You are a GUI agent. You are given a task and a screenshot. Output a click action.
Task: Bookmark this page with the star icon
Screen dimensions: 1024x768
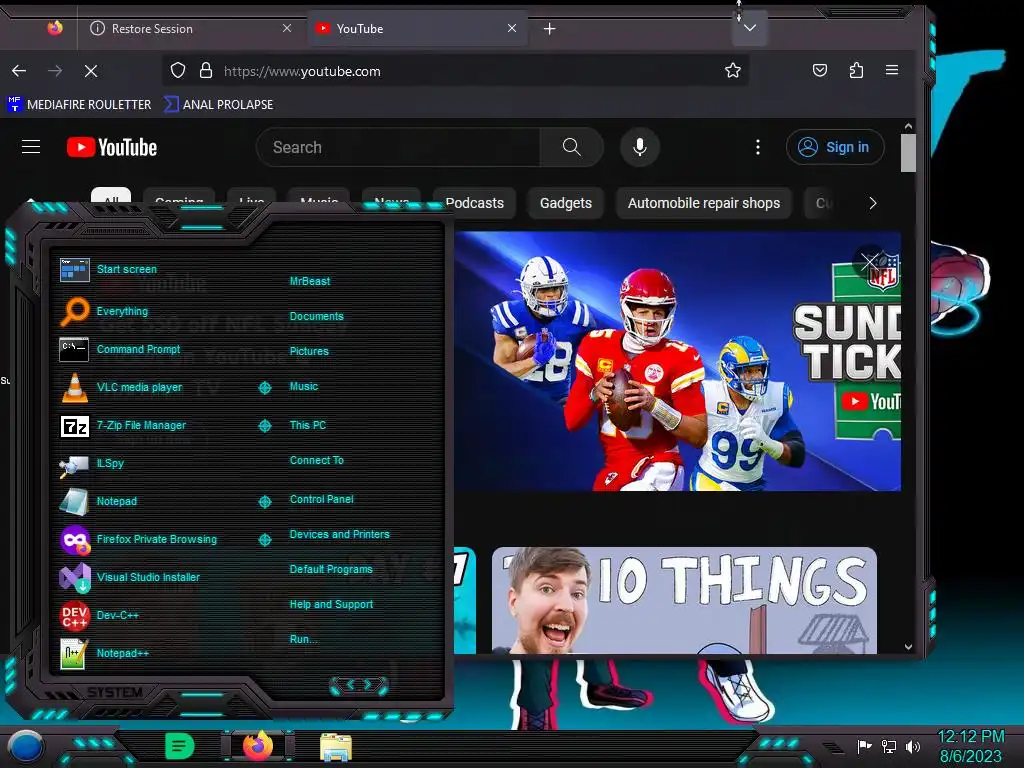733,71
